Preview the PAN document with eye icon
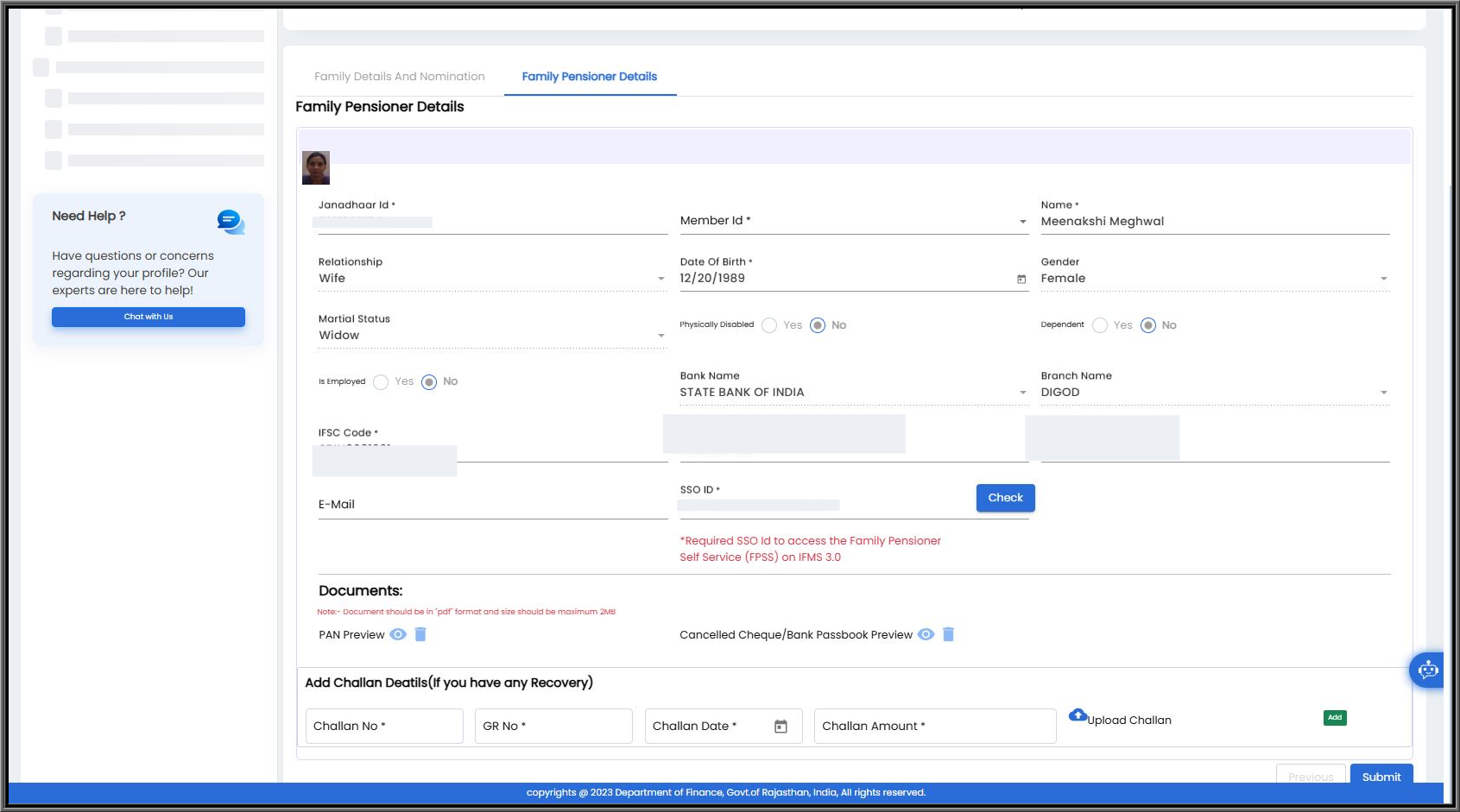The image size is (1460, 812). (398, 634)
